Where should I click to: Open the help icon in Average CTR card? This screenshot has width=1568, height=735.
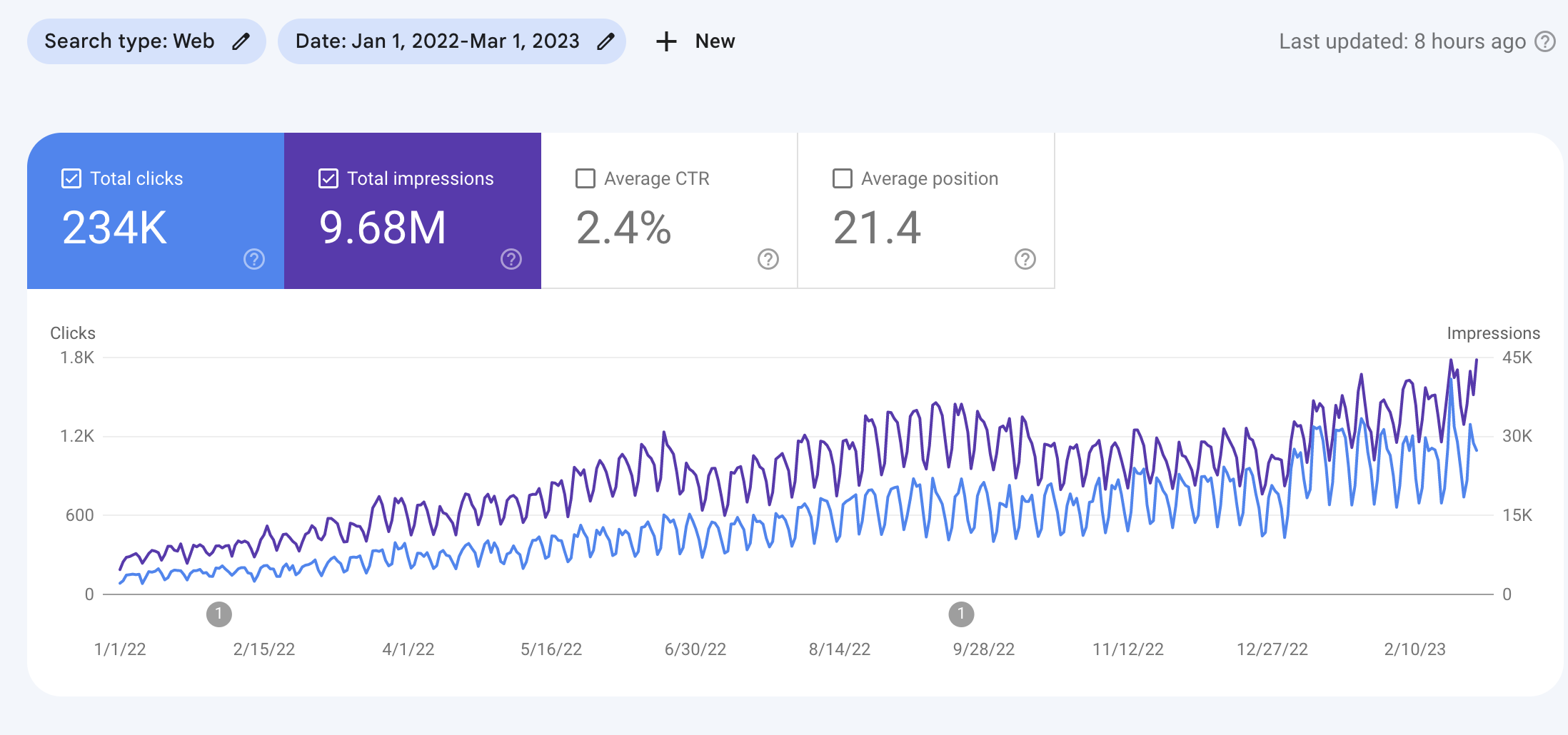click(768, 259)
